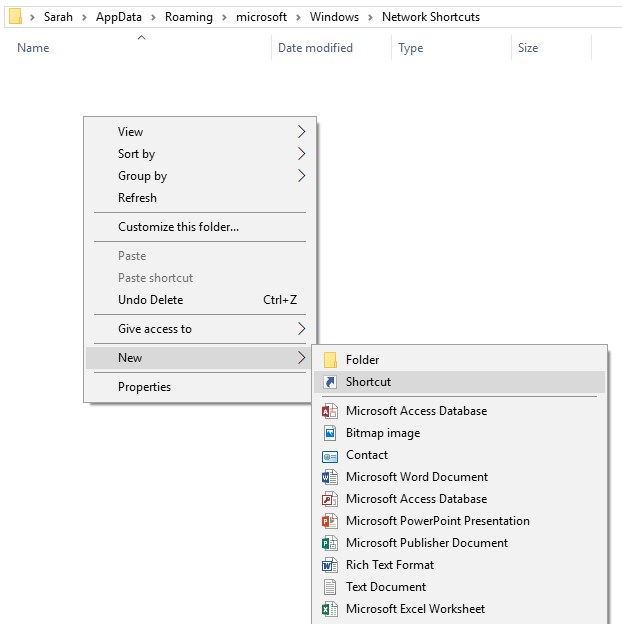Choose Refresh from the context menu
The image size is (622, 624).
pyautogui.click(x=137, y=198)
